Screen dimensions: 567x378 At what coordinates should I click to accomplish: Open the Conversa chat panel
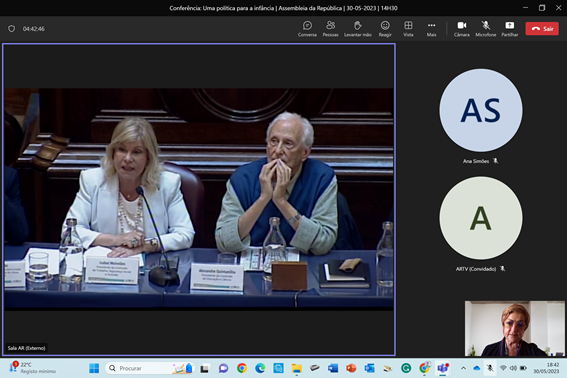pyautogui.click(x=307, y=29)
